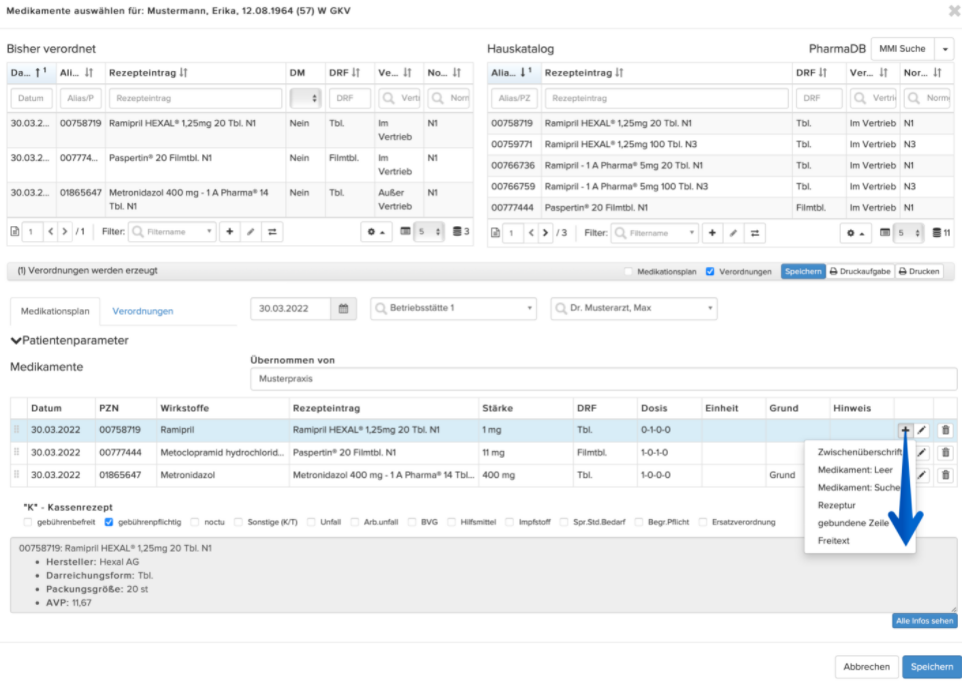Screen dimensions: 962x682
Task: Edit the Metronidazol row with pencil icon
Action: pos(922,475)
